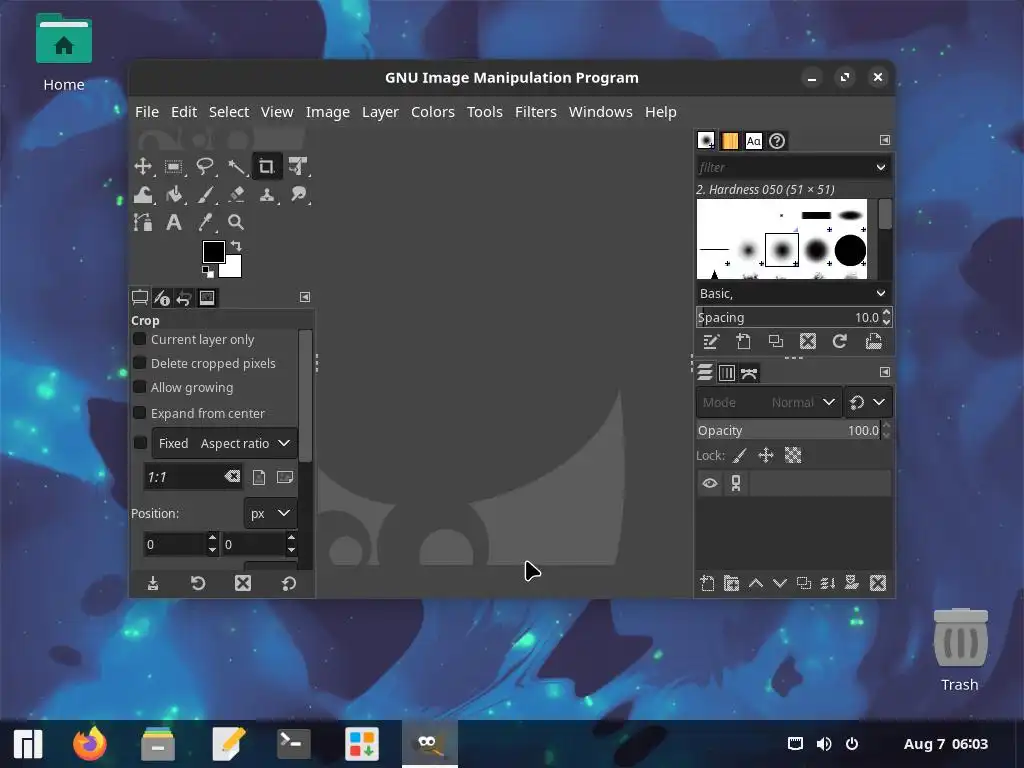This screenshot has height=768, width=1024.
Task: Increase the first Position value
Action: point(212,538)
